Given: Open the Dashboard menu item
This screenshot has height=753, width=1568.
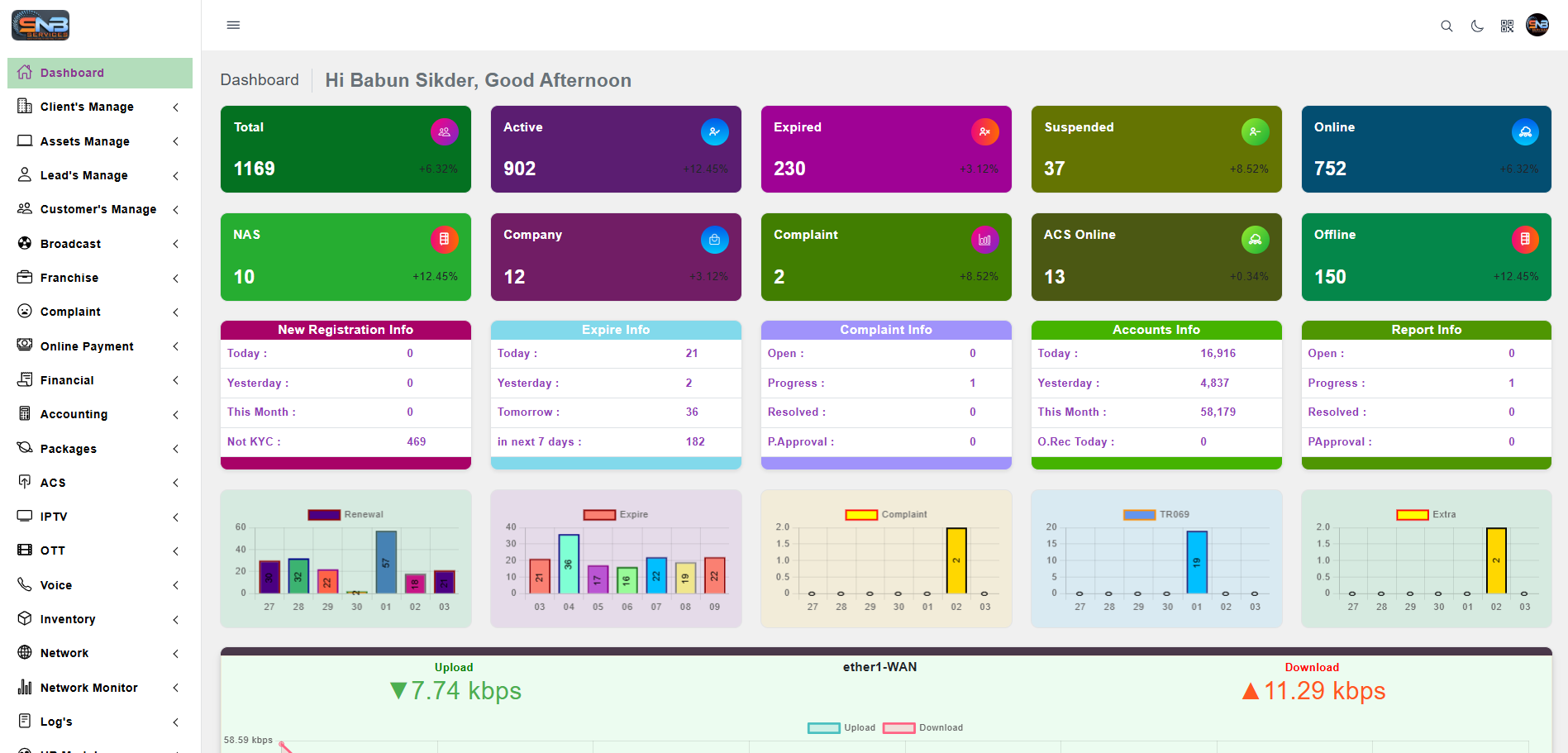Looking at the screenshot, I should point(71,73).
